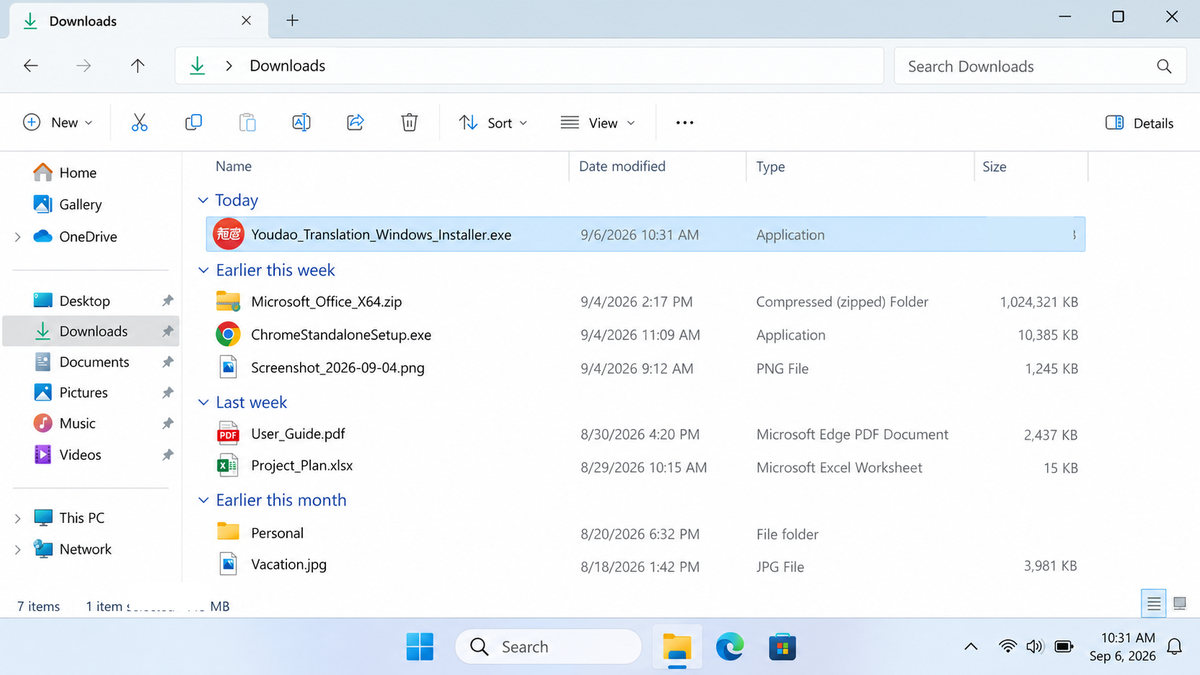Image resolution: width=1200 pixels, height=675 pixels.
Task: Click the Cut scissors icon
Action: click(x=139, y=122)
